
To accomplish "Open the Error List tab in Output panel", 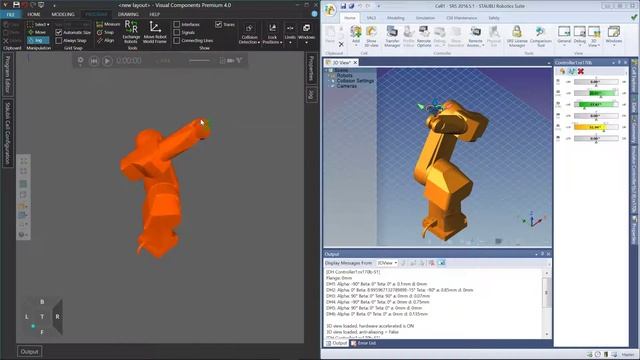I will pyautogui.click(x=363, y=343).
